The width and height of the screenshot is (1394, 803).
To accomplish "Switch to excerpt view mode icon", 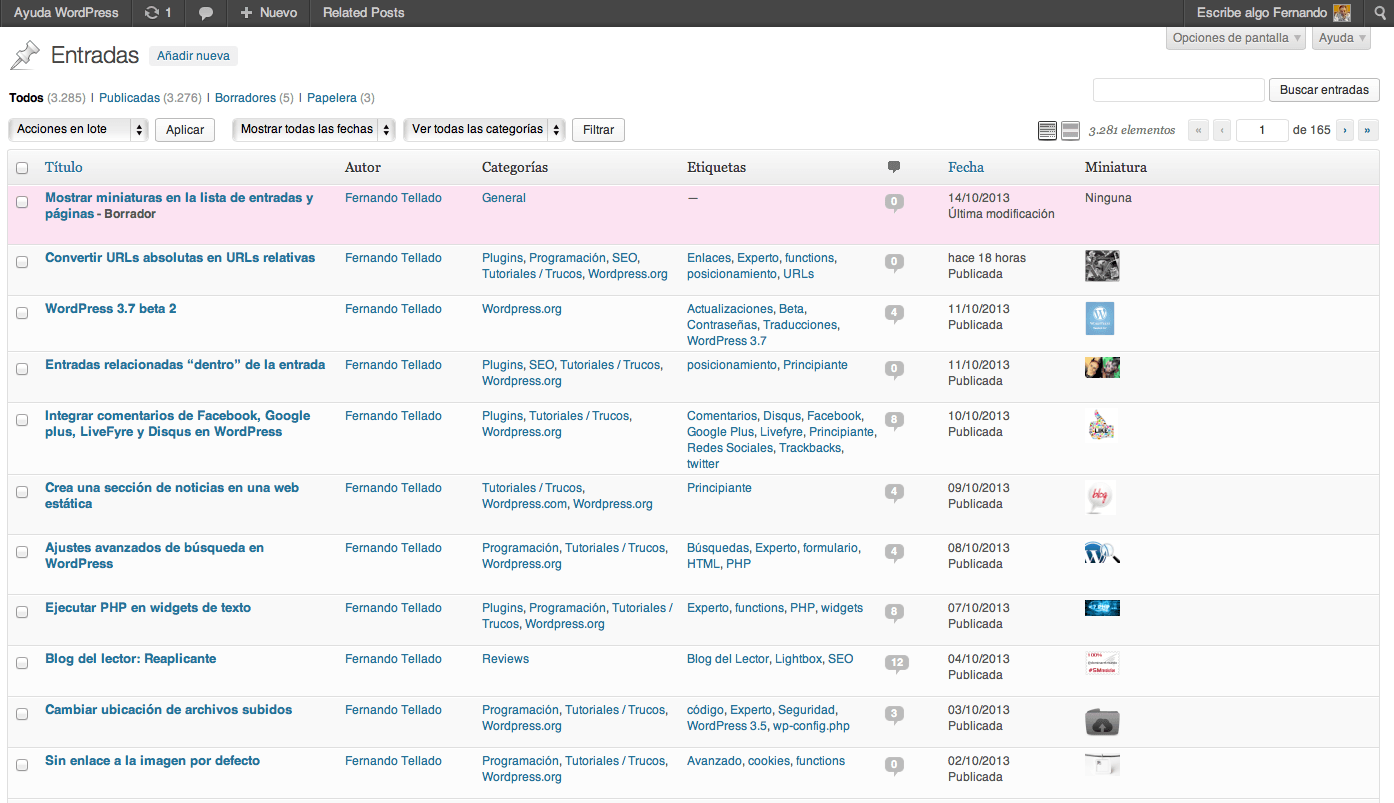I will 1070,130.
